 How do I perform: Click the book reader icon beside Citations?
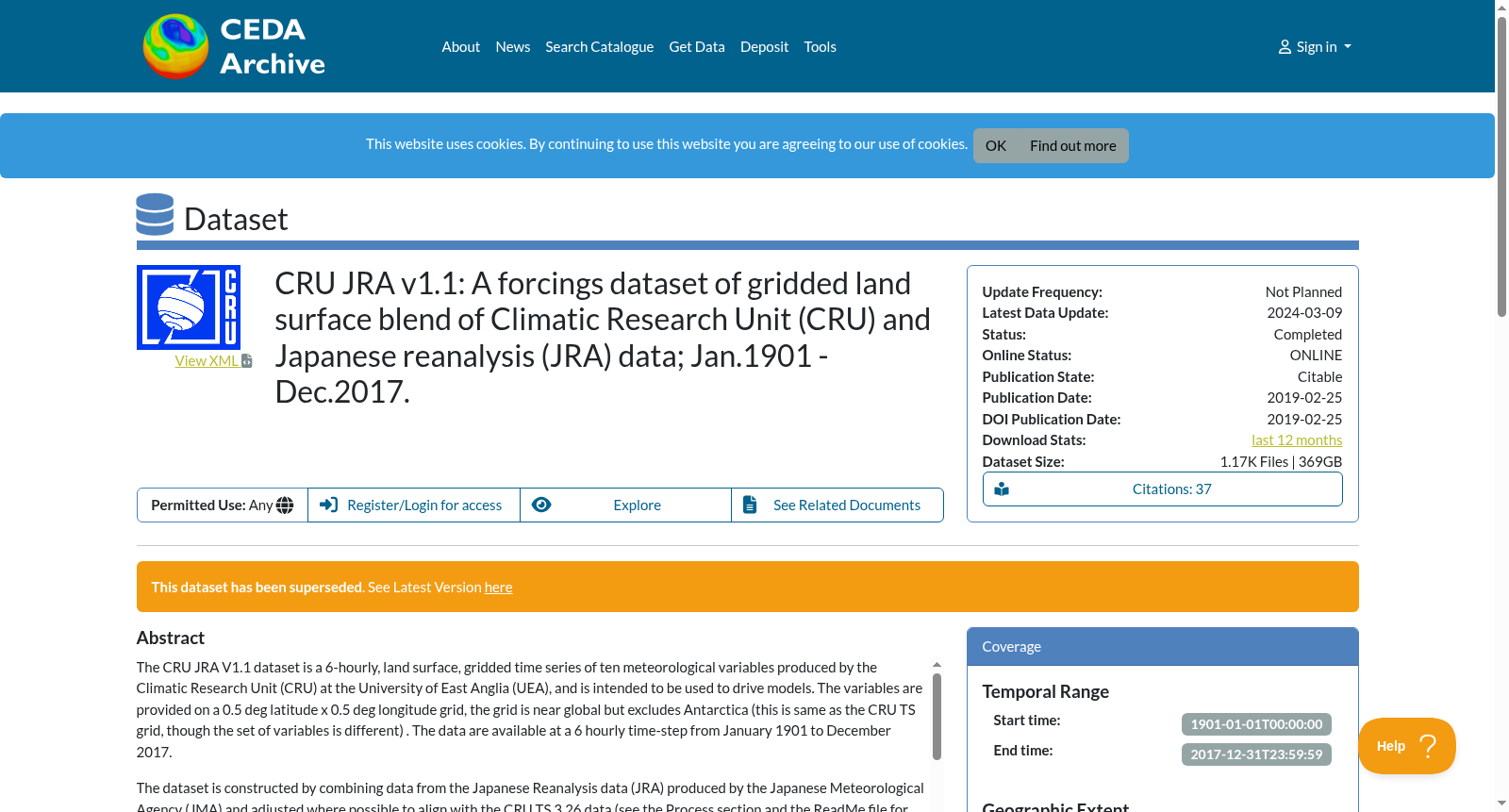1002,489
